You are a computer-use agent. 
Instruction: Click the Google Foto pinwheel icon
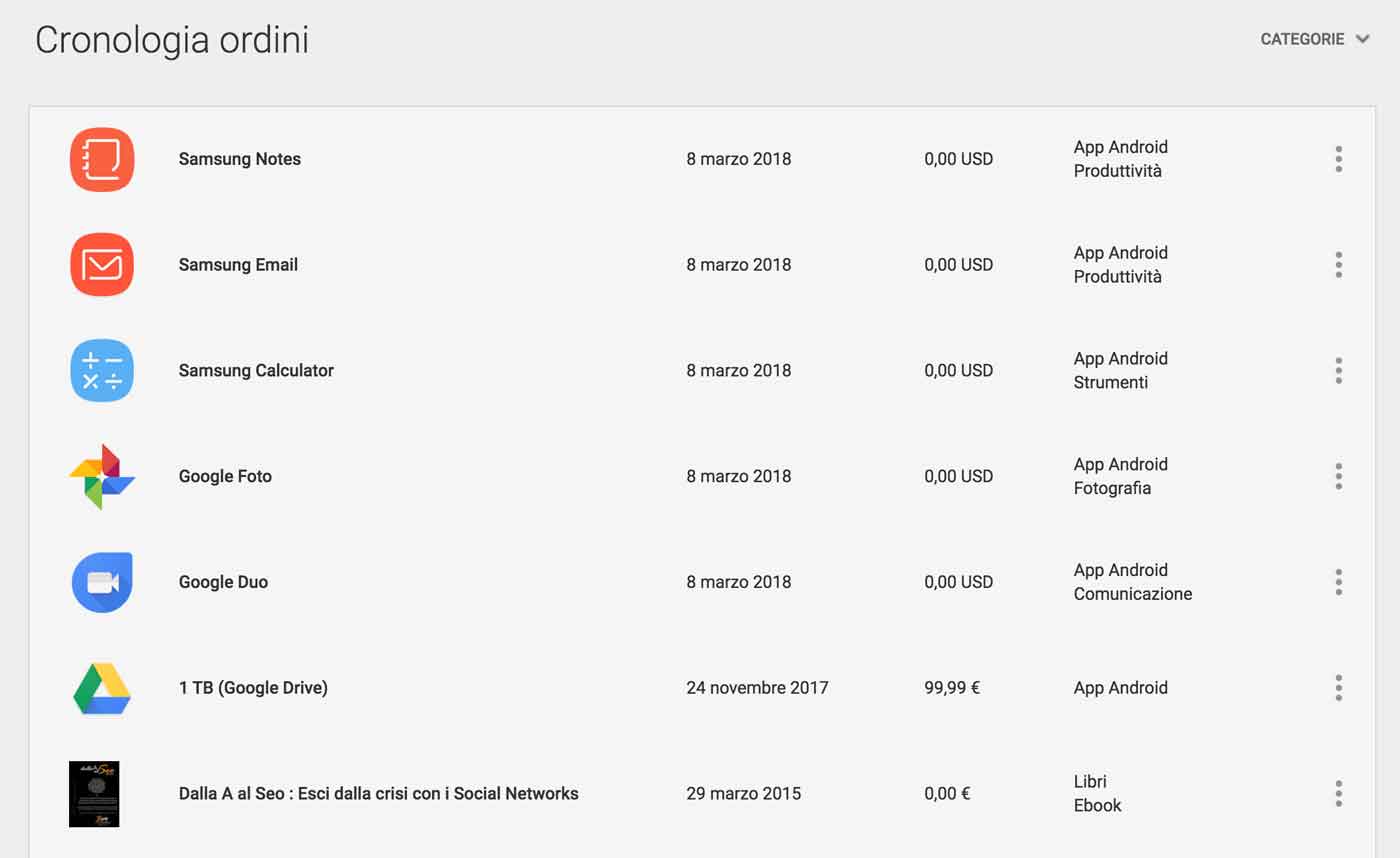pos(102,477)
